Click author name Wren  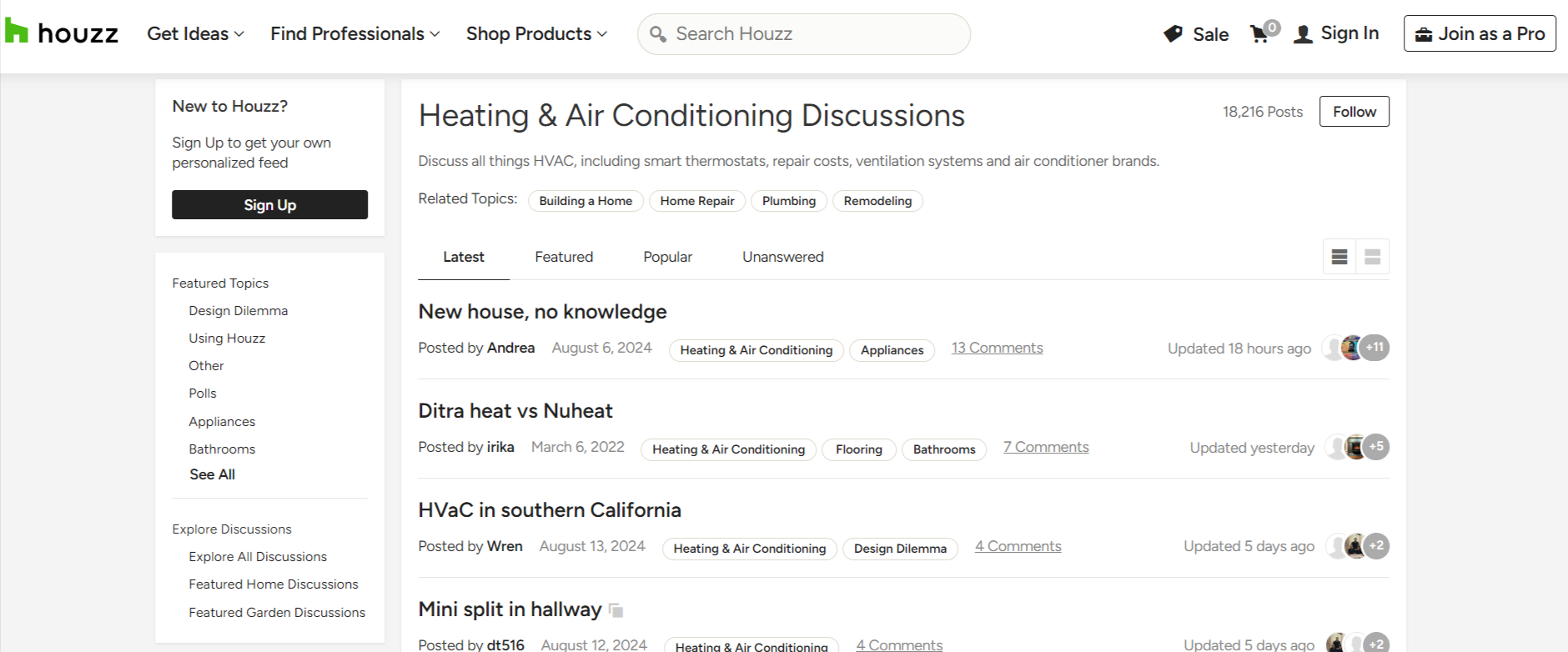coord(505,546)
